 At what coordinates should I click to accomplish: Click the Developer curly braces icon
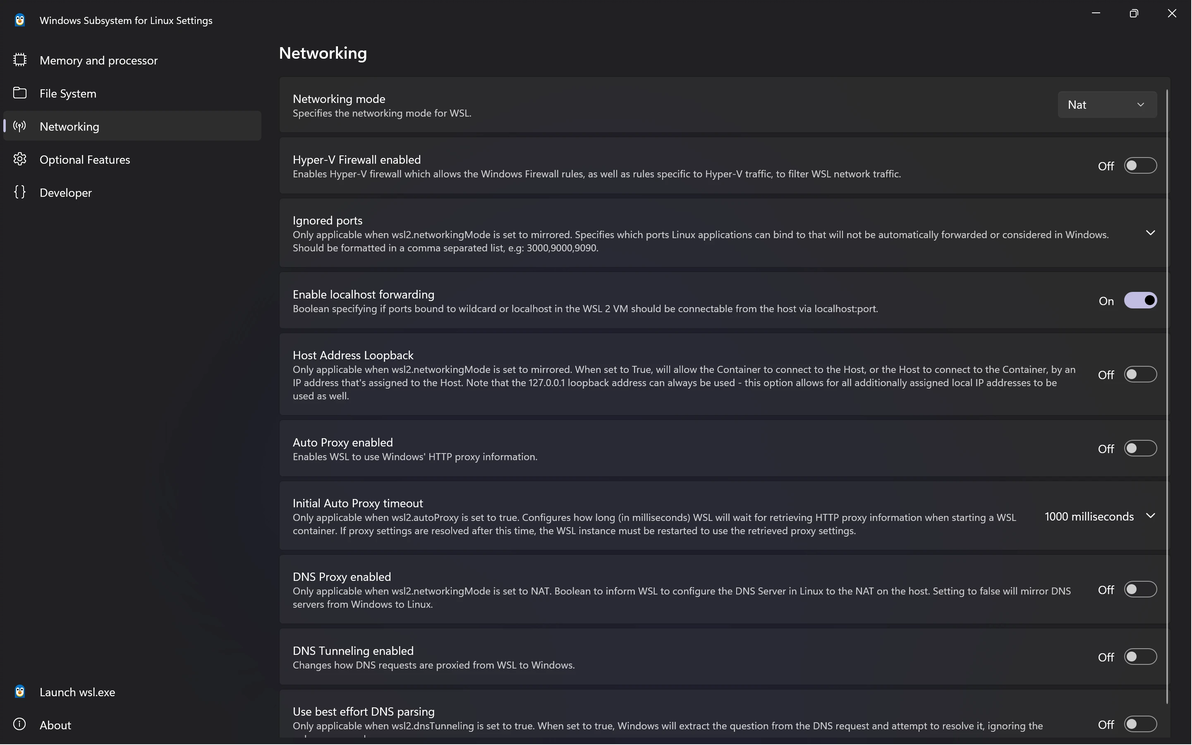20,192
